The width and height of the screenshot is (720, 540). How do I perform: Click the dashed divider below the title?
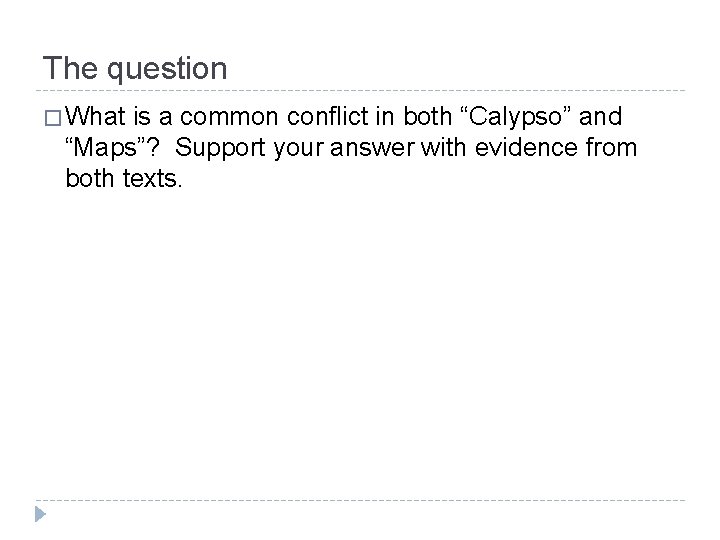tap(360, 90)
